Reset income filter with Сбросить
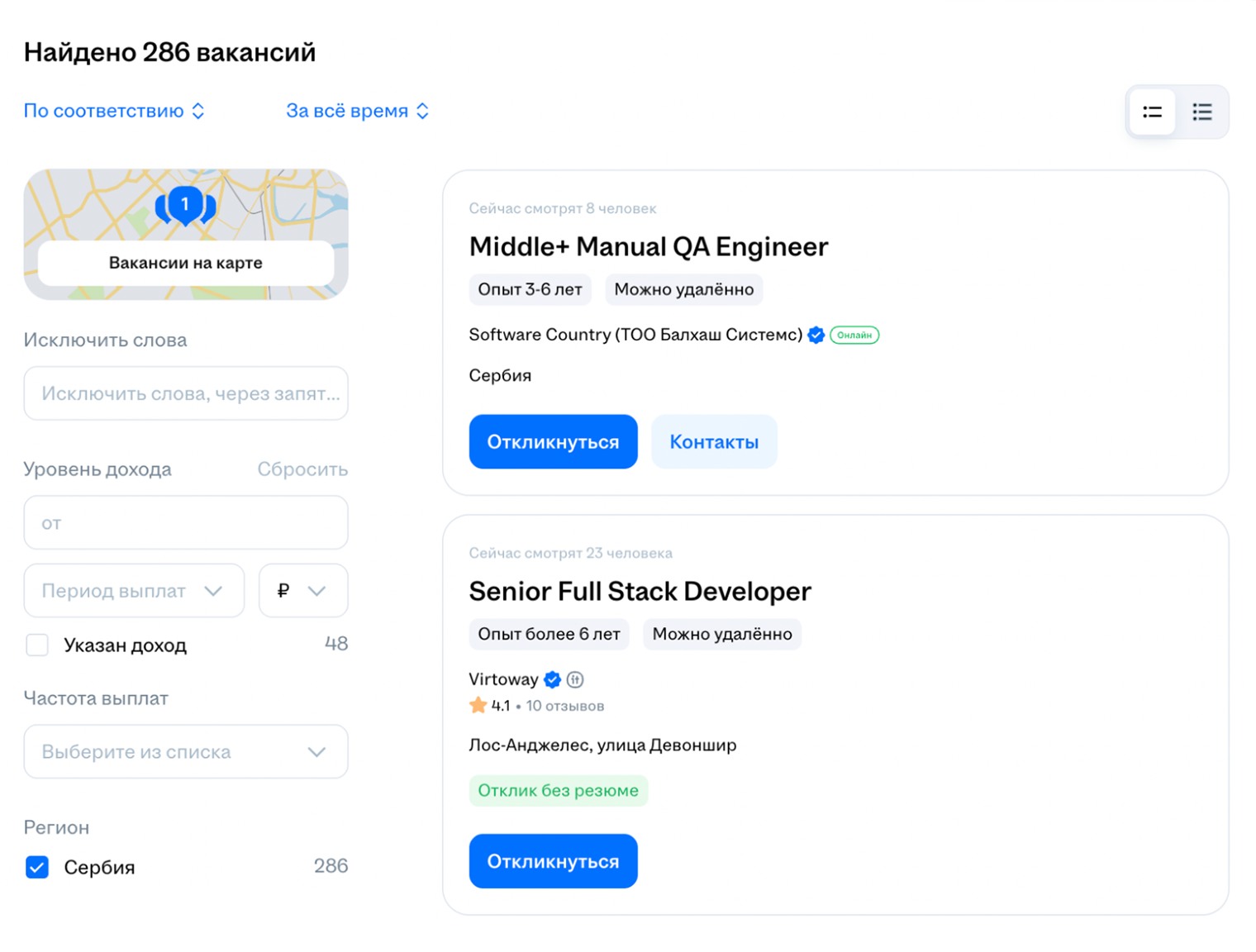Image resolution: width=1256 pixels, height=952 pixels. coord(302,469)
